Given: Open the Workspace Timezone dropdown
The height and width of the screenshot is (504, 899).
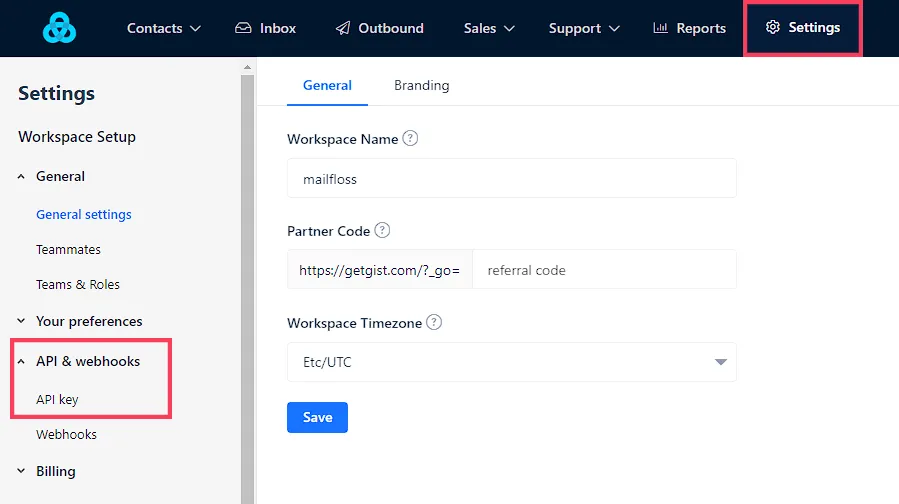Looking at the screenshot, I should pos(511,362).
